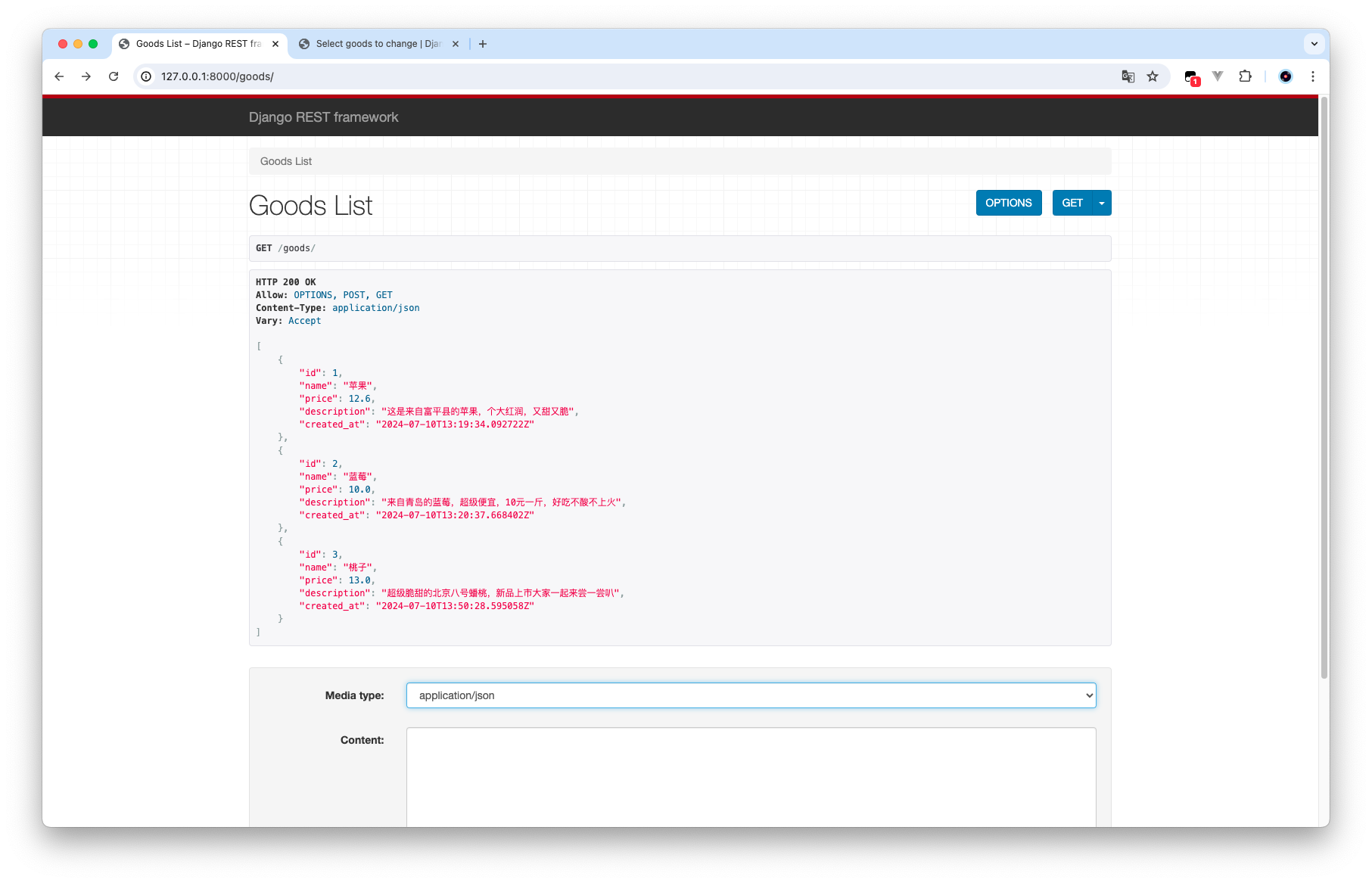Bookmark this page with the star icon
1372x883 pixels.
click(x=1153, y=76)
